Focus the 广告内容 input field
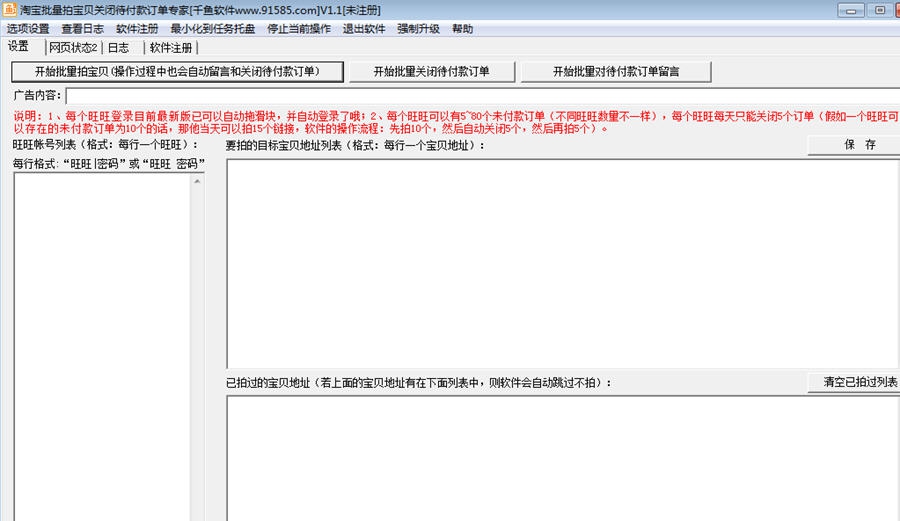Image resolution: width=900 pixels, height=521 pixels. [483, 96]
